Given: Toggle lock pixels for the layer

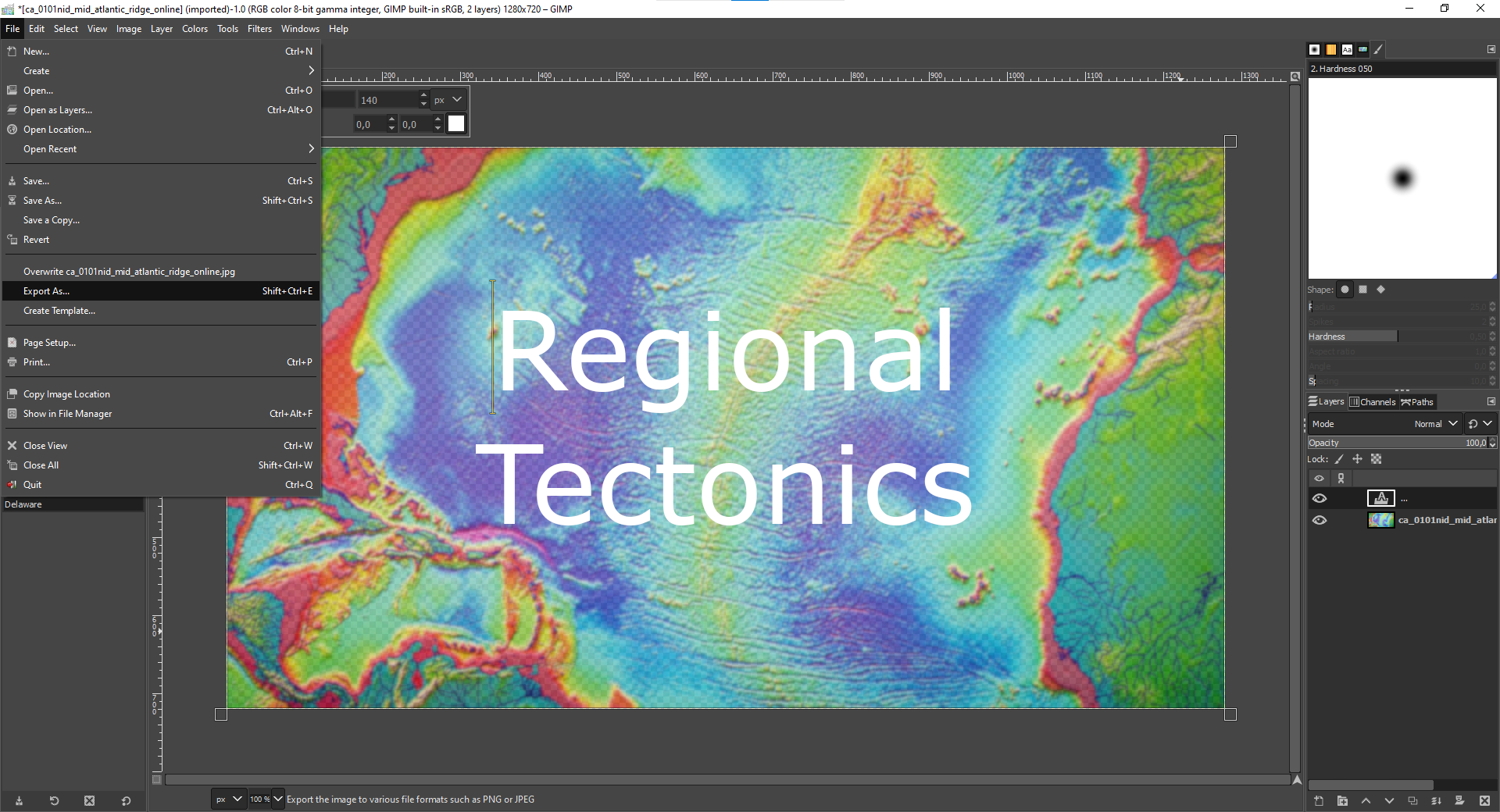Looking at the screenshot, I should 1339,459.
